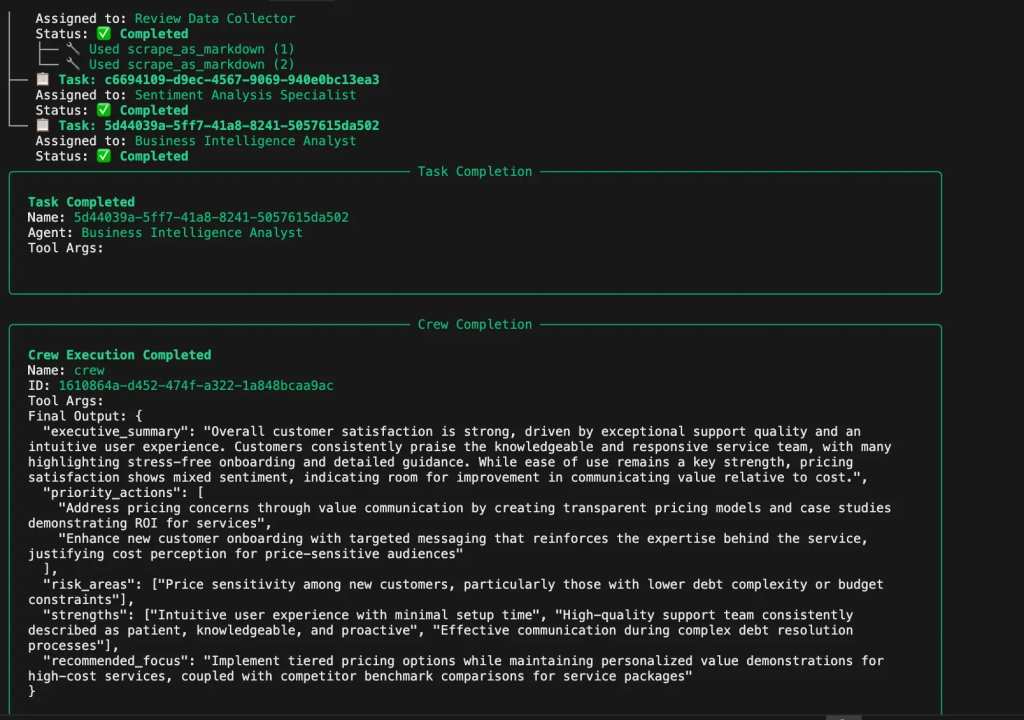The image size is (1024, 720).
Task: Click the clipboard icon before tree task 5d44039a
Action: pos(43,126)
